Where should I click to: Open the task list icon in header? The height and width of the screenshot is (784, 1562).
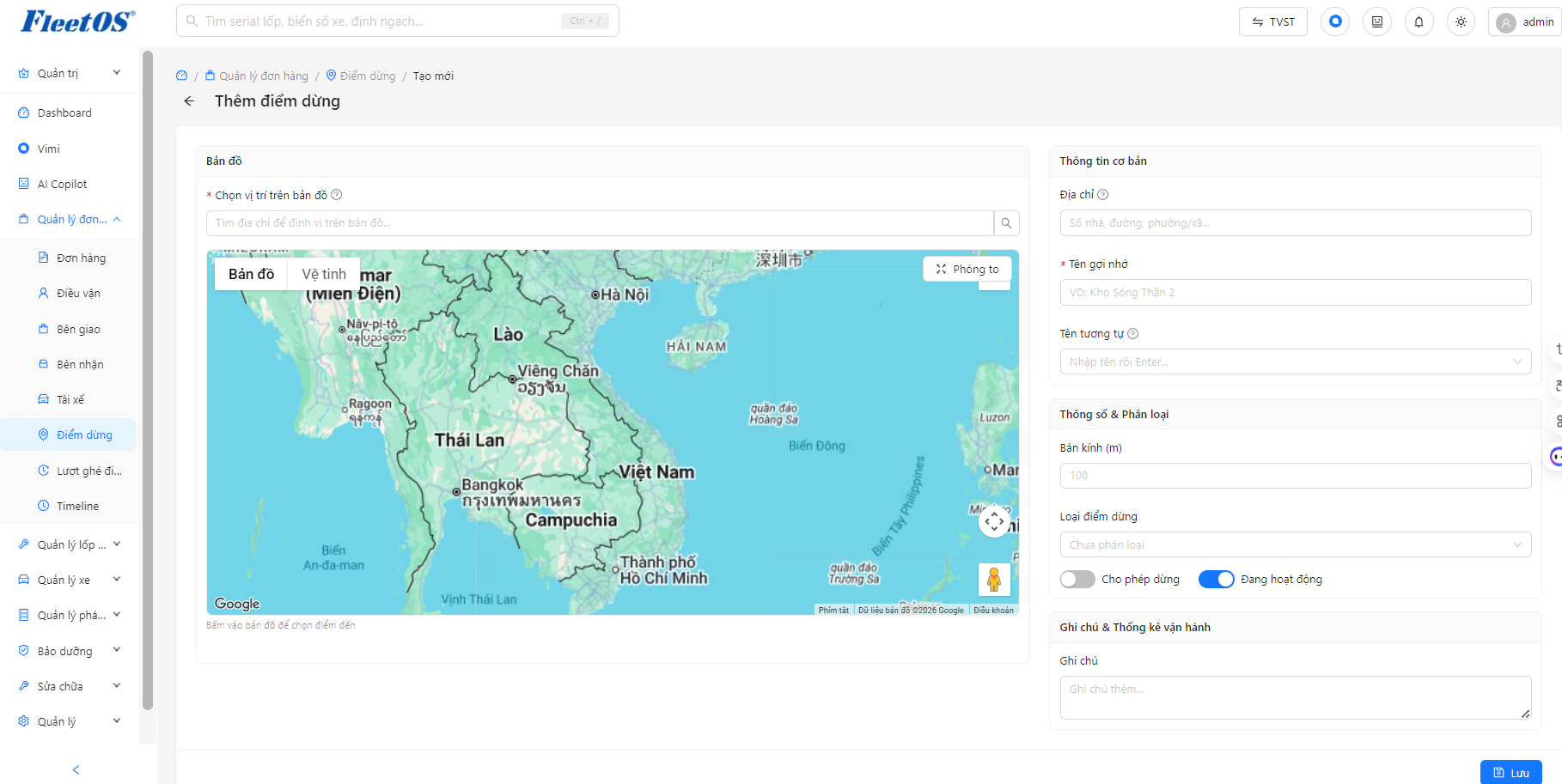[1377, 22]
